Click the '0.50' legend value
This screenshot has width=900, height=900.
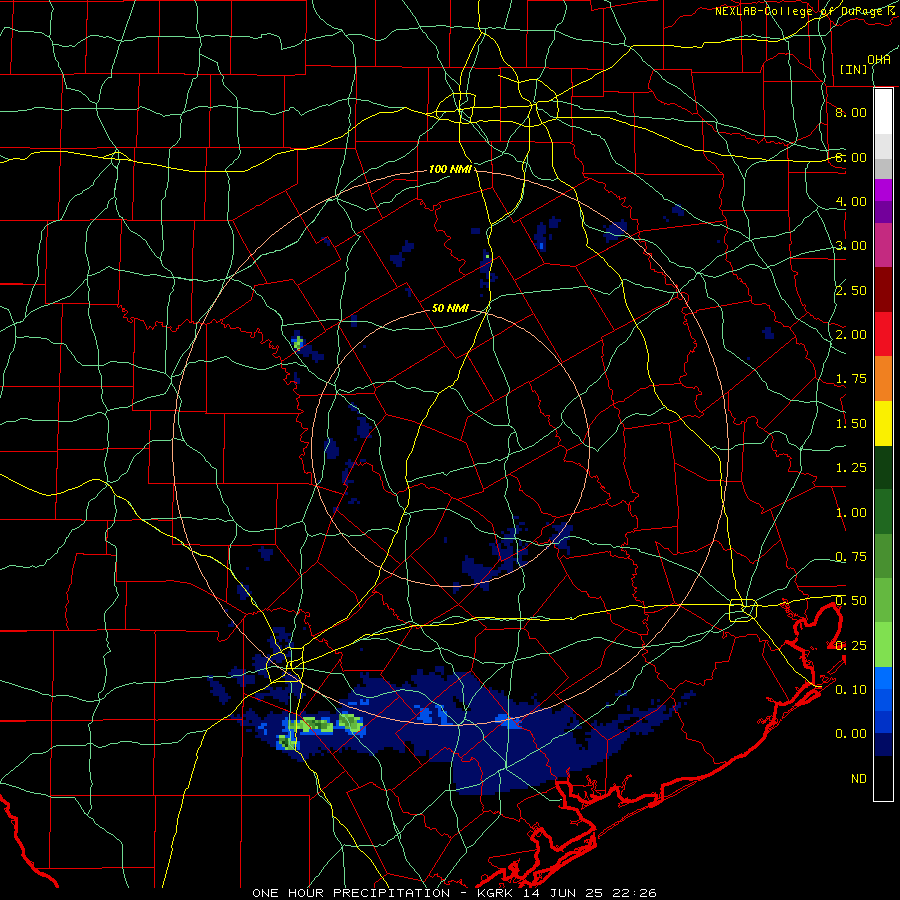click(851, 601)
